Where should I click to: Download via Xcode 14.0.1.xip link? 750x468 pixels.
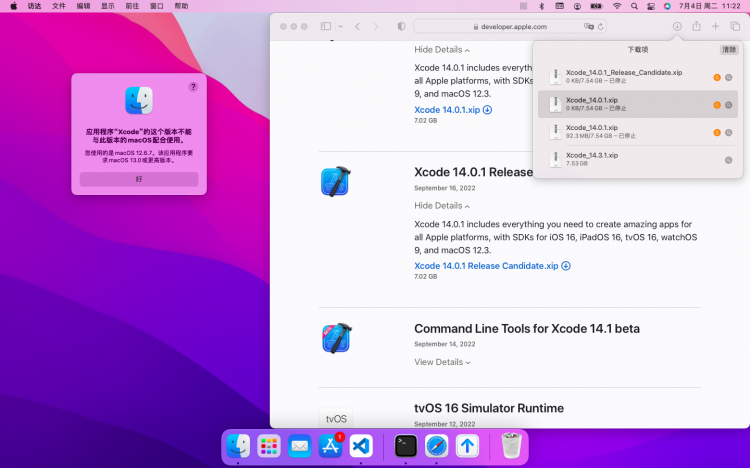point(447,110)
